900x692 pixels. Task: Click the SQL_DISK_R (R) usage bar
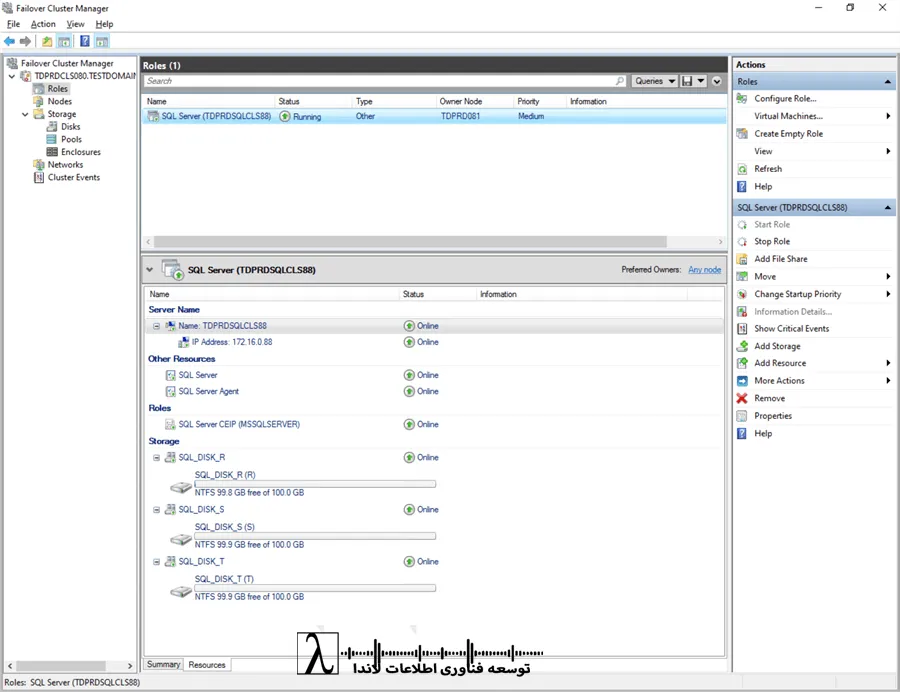click(x=315, y=484)
